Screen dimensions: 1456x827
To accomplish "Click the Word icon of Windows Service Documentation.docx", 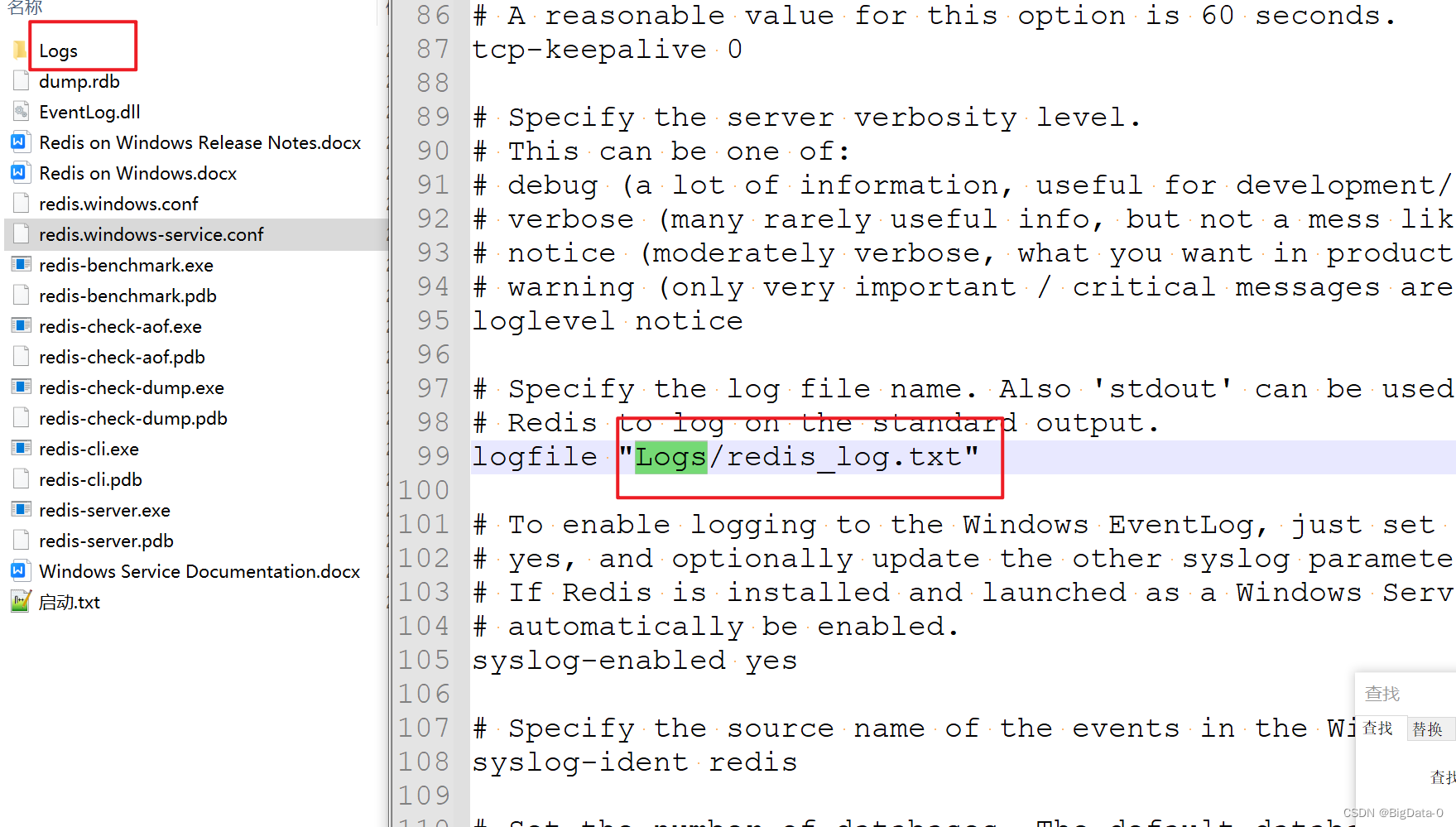I will [20, 570].
